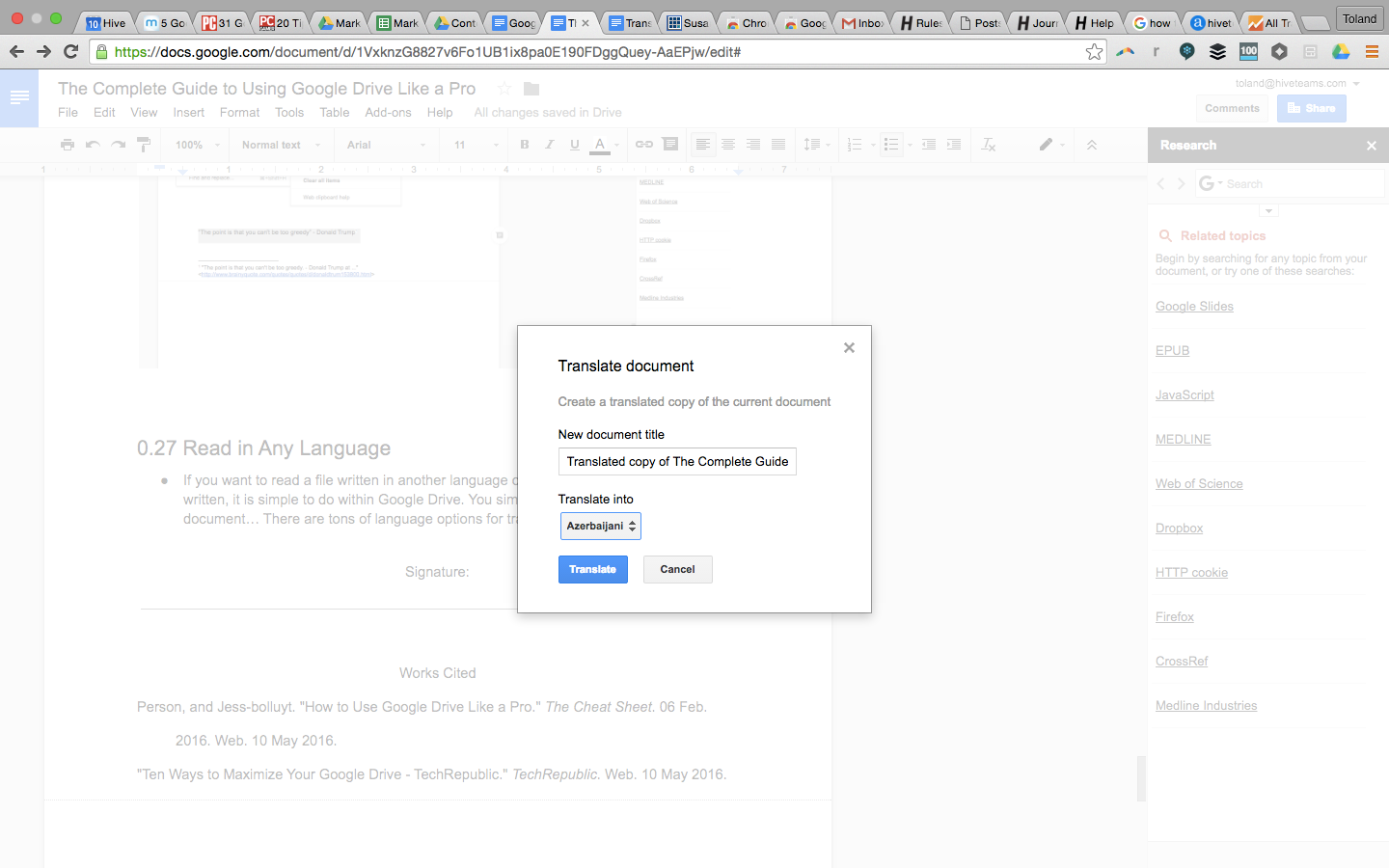The width and height of the screenshot is (1389, 868).
Task: Collapse the menus with double chevron
Action: [1092, 145]
